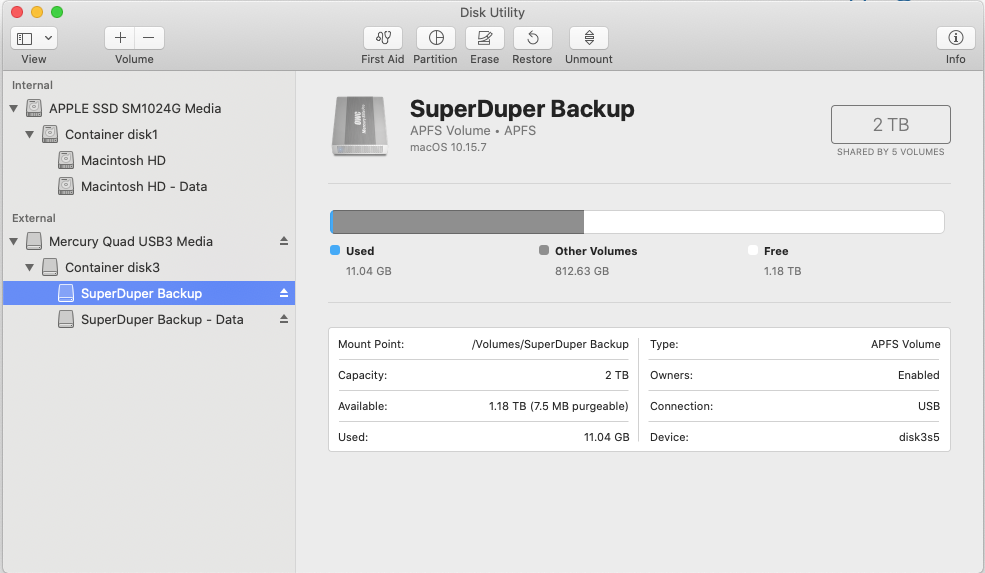Viewport: 985px width, 573px height.
Task: Open the Partition tool
Action: (436, 38)
